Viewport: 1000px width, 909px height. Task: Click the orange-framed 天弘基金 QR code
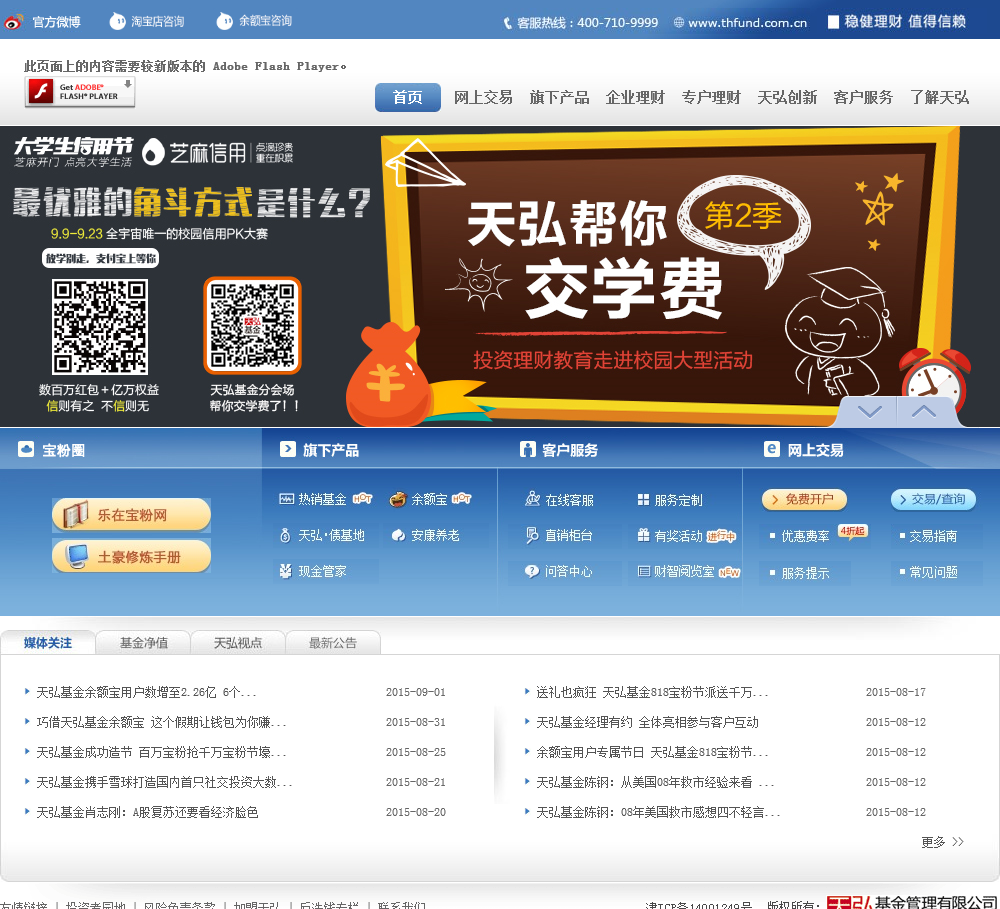pos(253,325)
